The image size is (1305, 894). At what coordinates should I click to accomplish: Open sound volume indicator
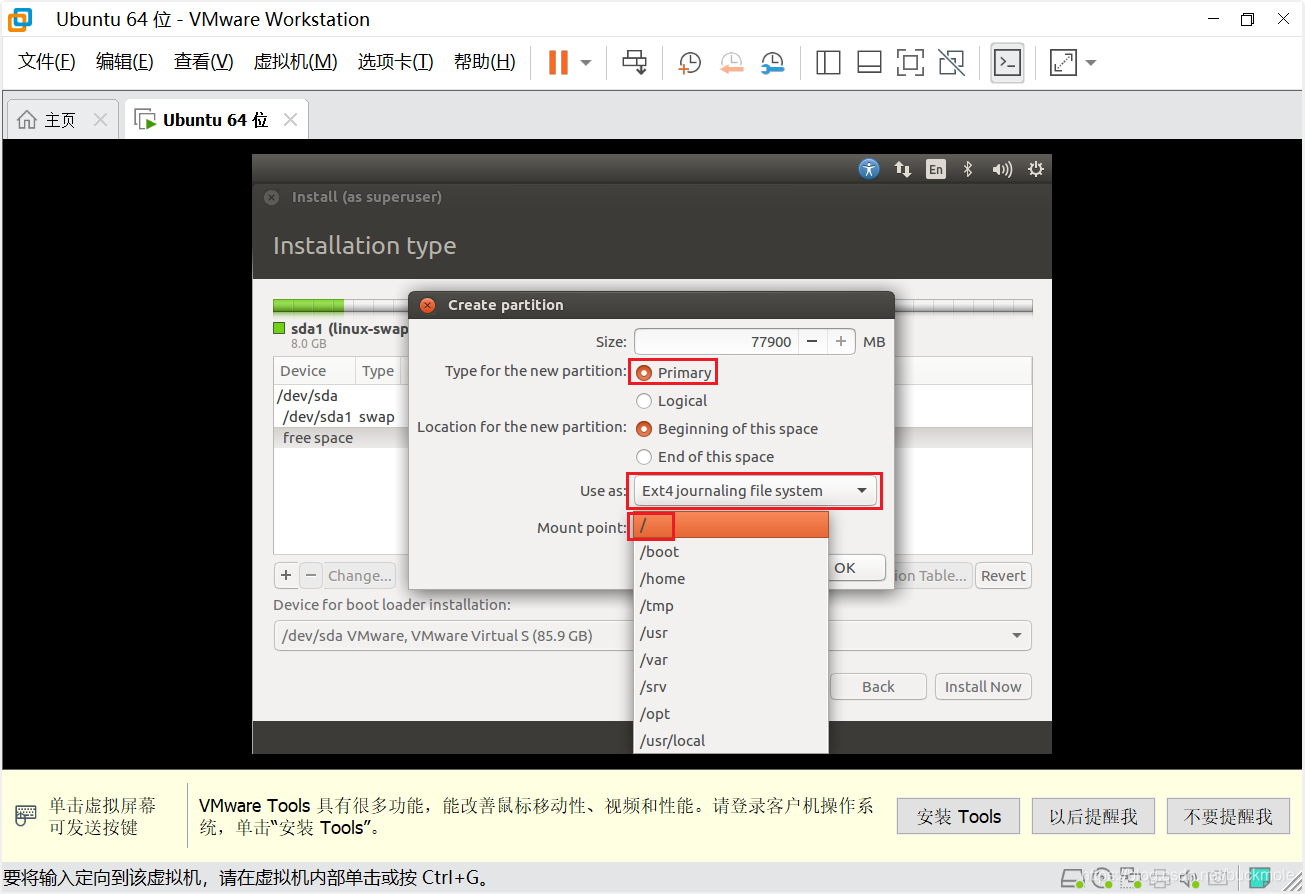point(1002,169)
